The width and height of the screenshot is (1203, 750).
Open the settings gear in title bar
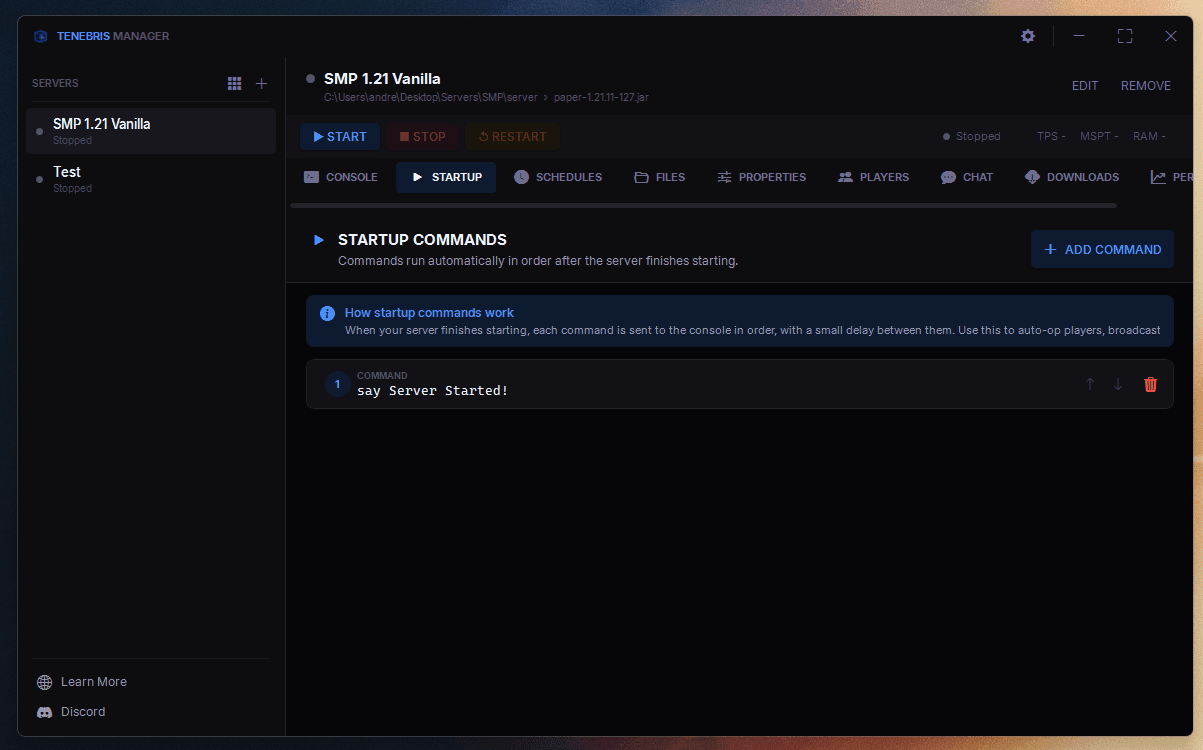pos(1028,36)
